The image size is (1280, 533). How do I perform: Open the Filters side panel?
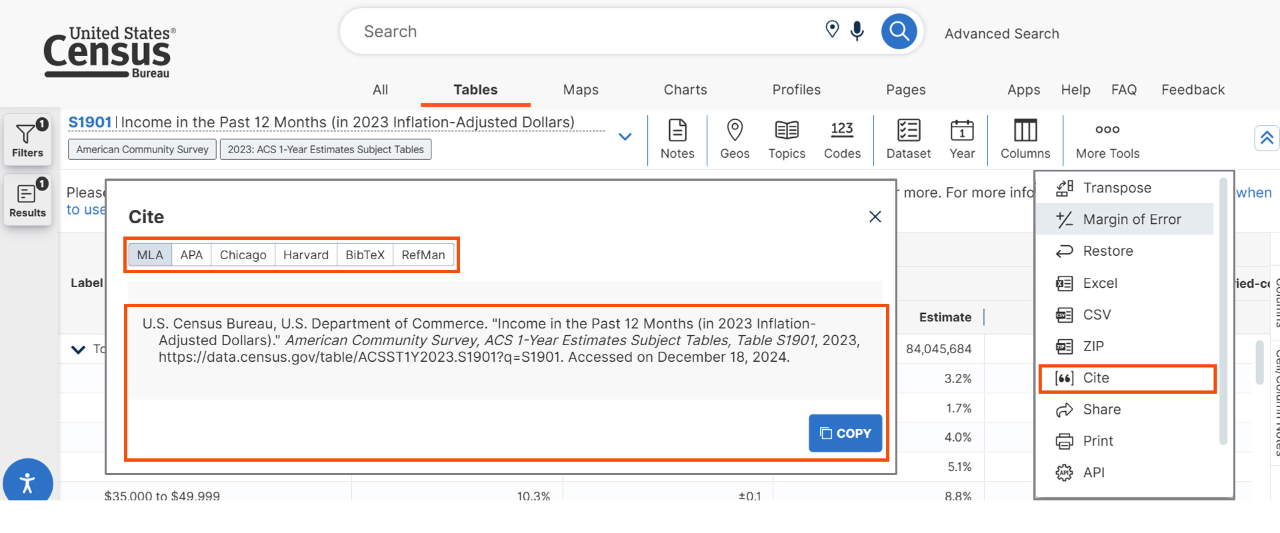[28, 140]
